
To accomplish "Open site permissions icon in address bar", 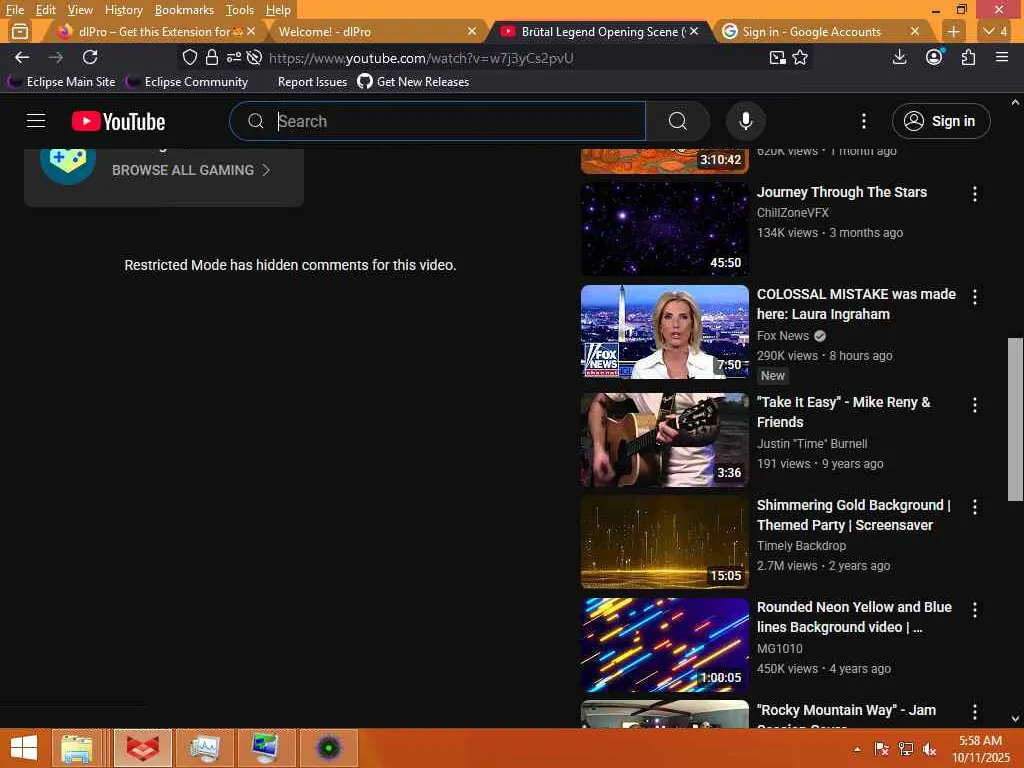I will tap(234, 57).
